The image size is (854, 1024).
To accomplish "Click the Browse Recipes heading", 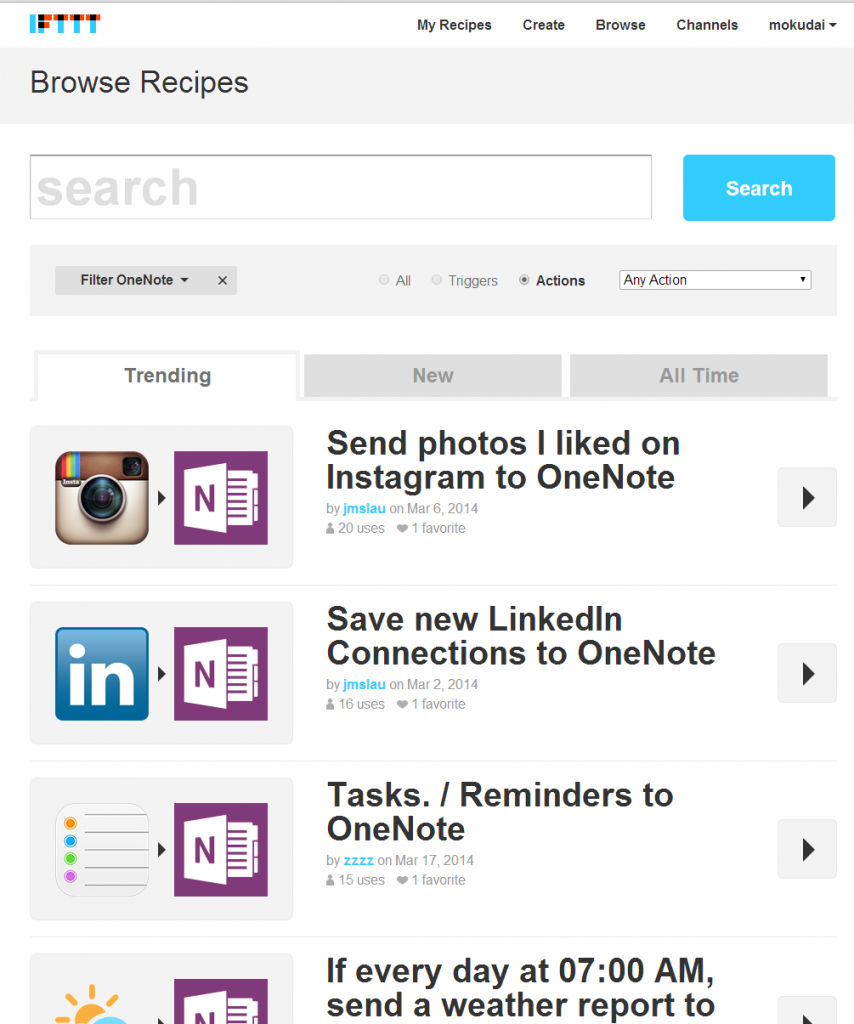I will point(139,83).
